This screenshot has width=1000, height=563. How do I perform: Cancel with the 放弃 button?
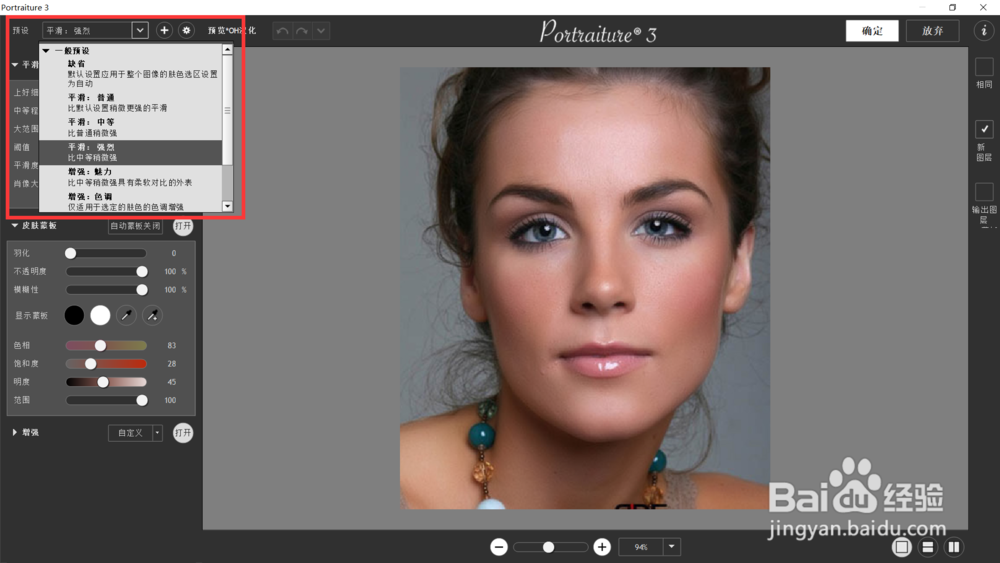pyautogui.click(x=932, y=31)
